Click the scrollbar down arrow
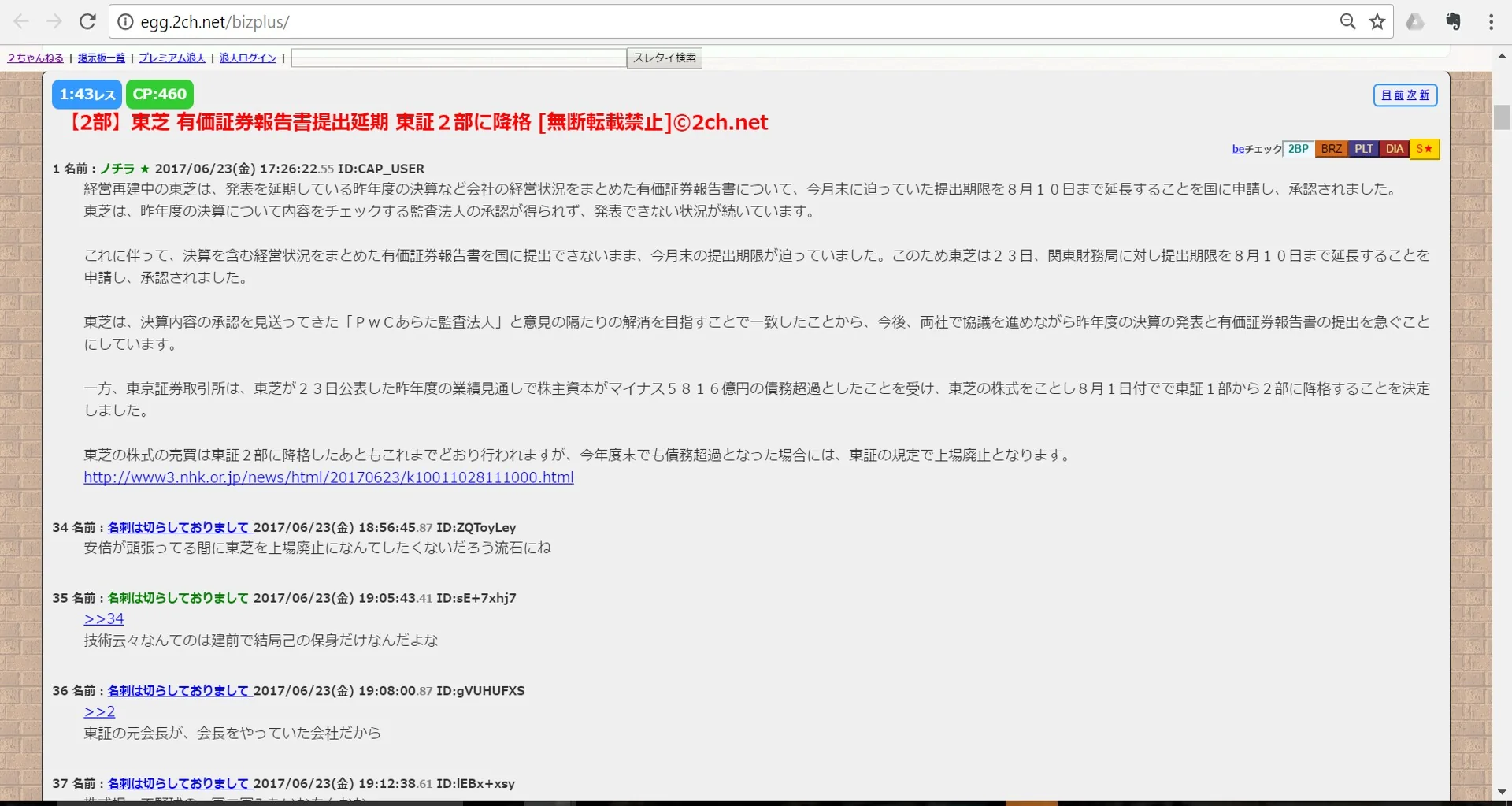Image resolution: width=1512 pixels, height=806 pixels. [x=1502, y=792]
